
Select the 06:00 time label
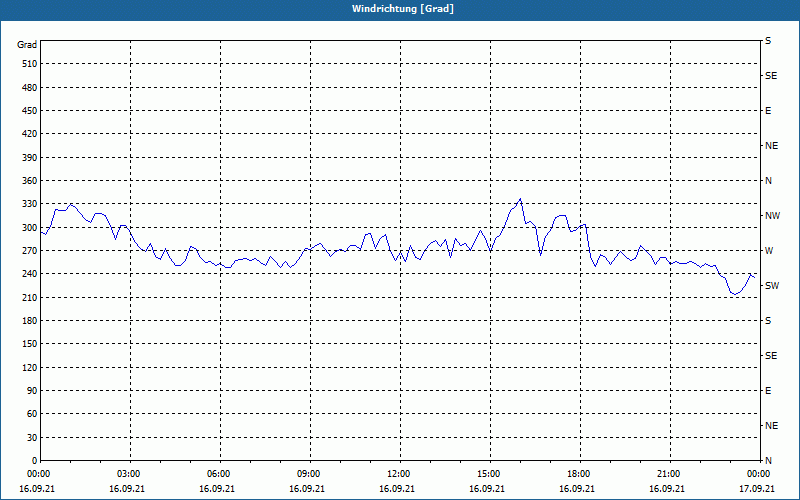click(x=218, y=474)
